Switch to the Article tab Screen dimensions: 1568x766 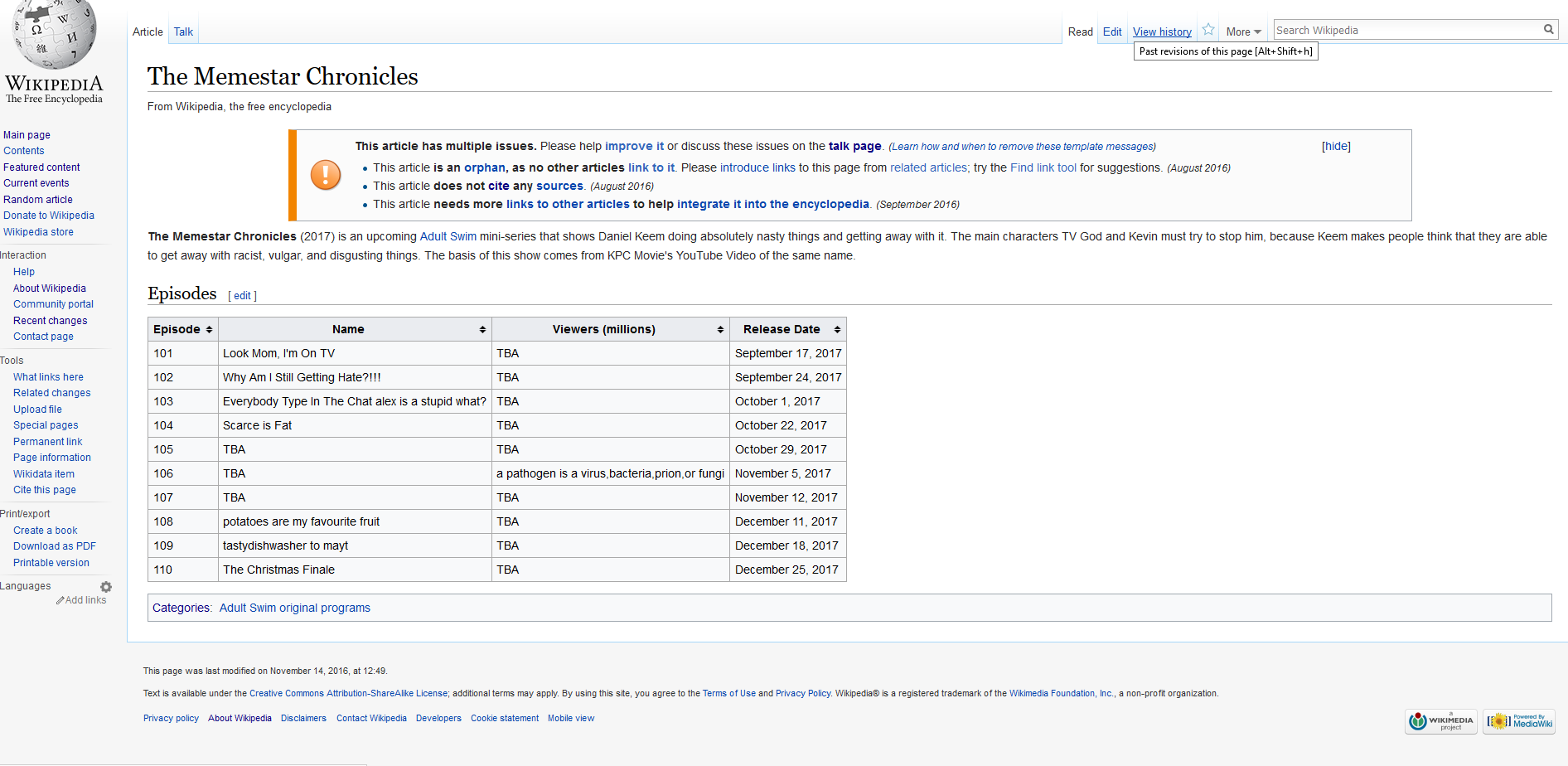[x=148, y=32]
